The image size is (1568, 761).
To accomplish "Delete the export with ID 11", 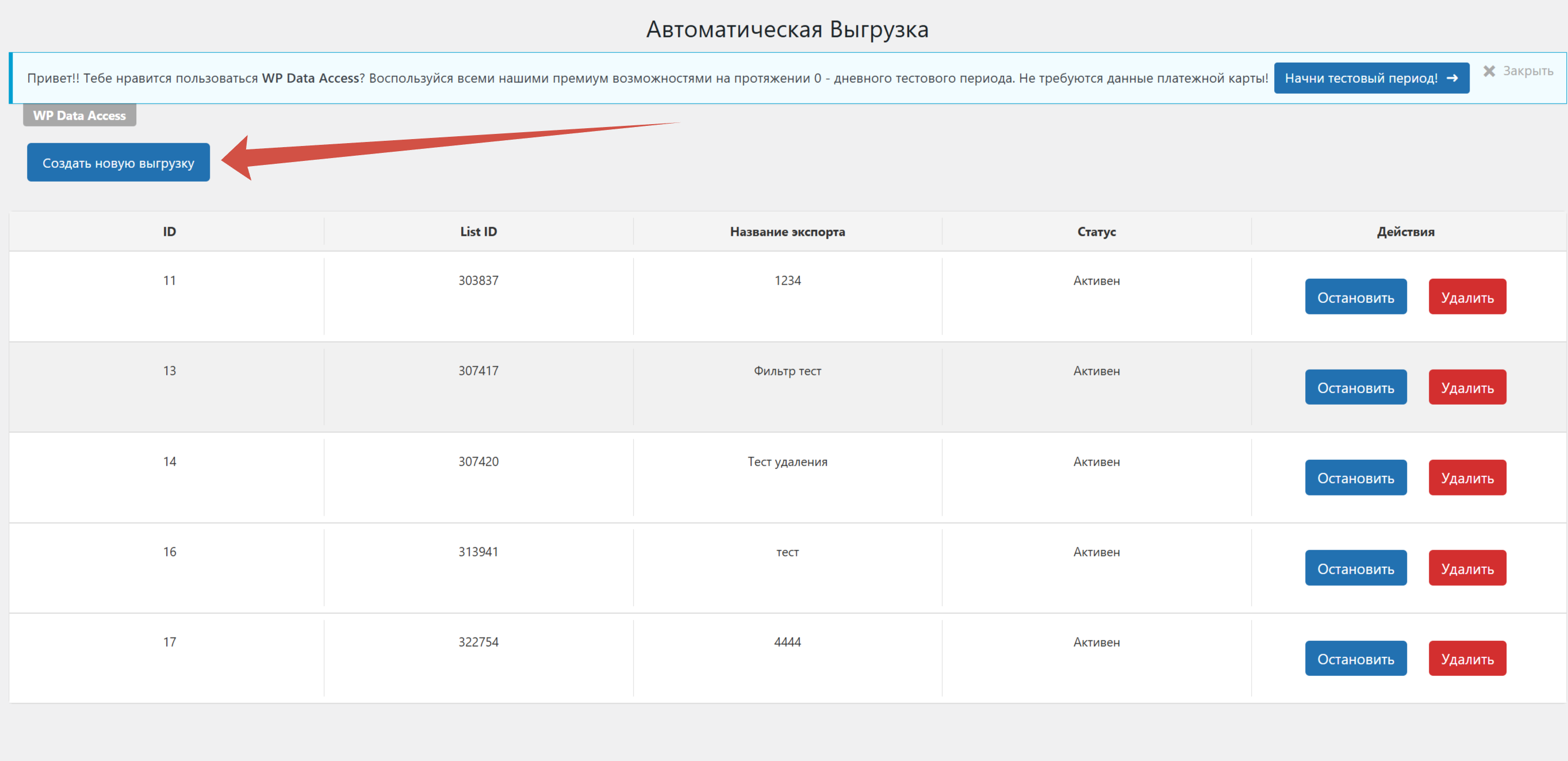I will 1467,297.
